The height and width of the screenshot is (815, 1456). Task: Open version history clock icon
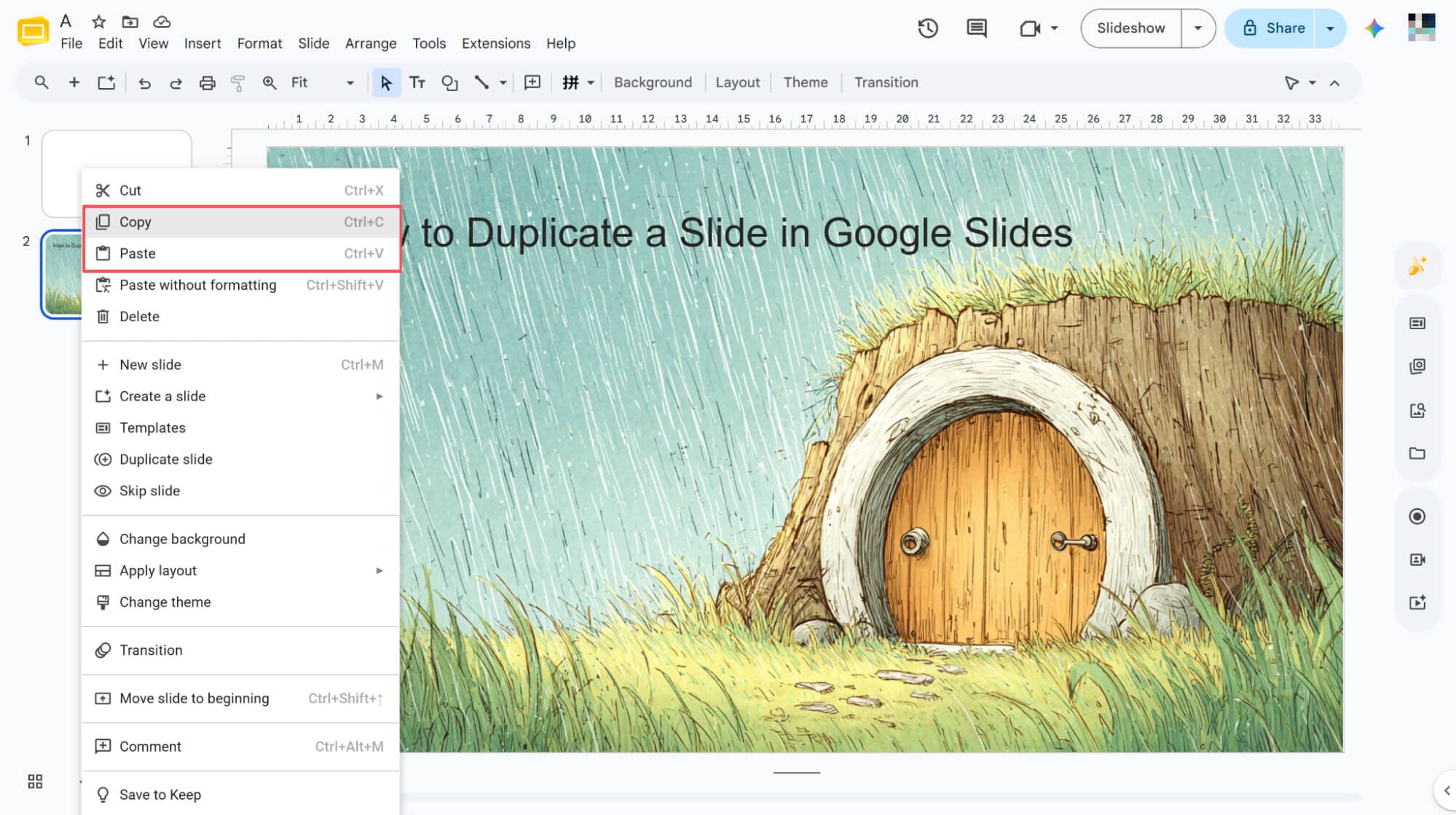click(x=928, y=28)
